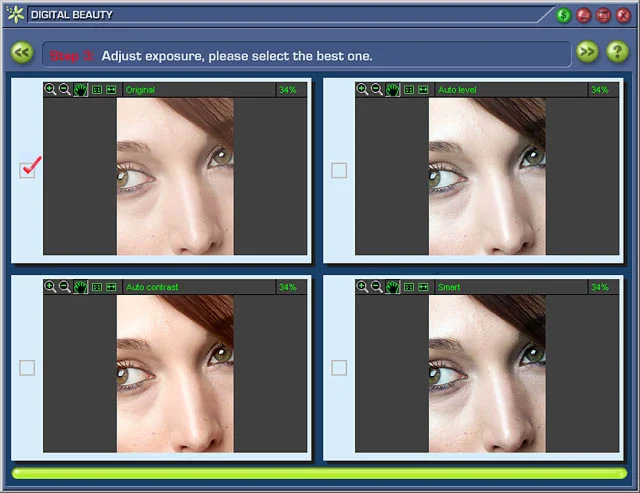The height and width of the screenshot is (493, 640).
Task: Select hand pan tool in Original panel
Action: coord(81,90)
